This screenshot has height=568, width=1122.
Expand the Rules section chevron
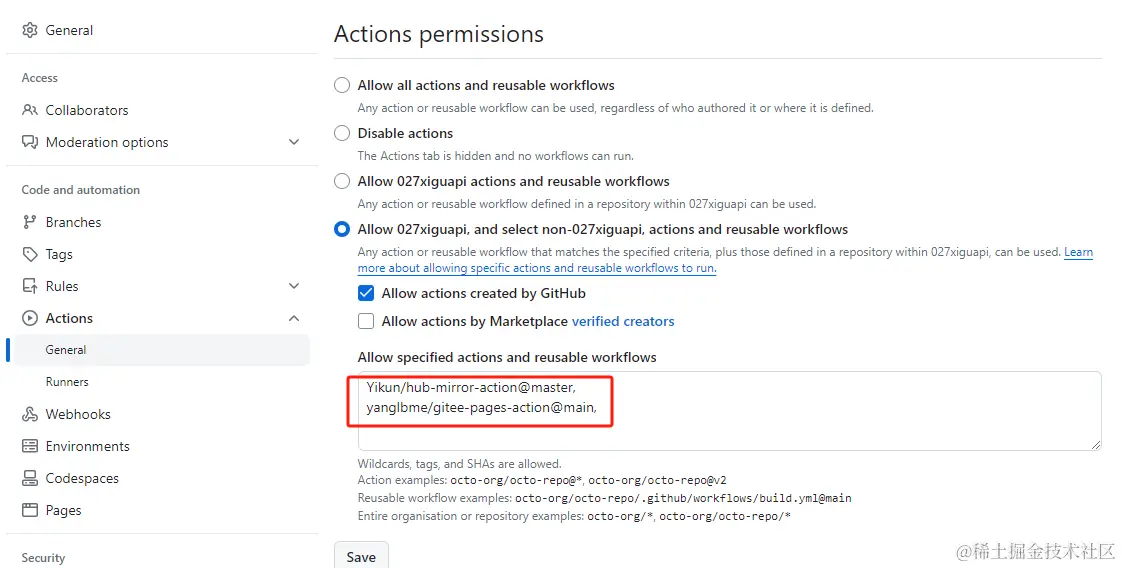coord(294,286)
